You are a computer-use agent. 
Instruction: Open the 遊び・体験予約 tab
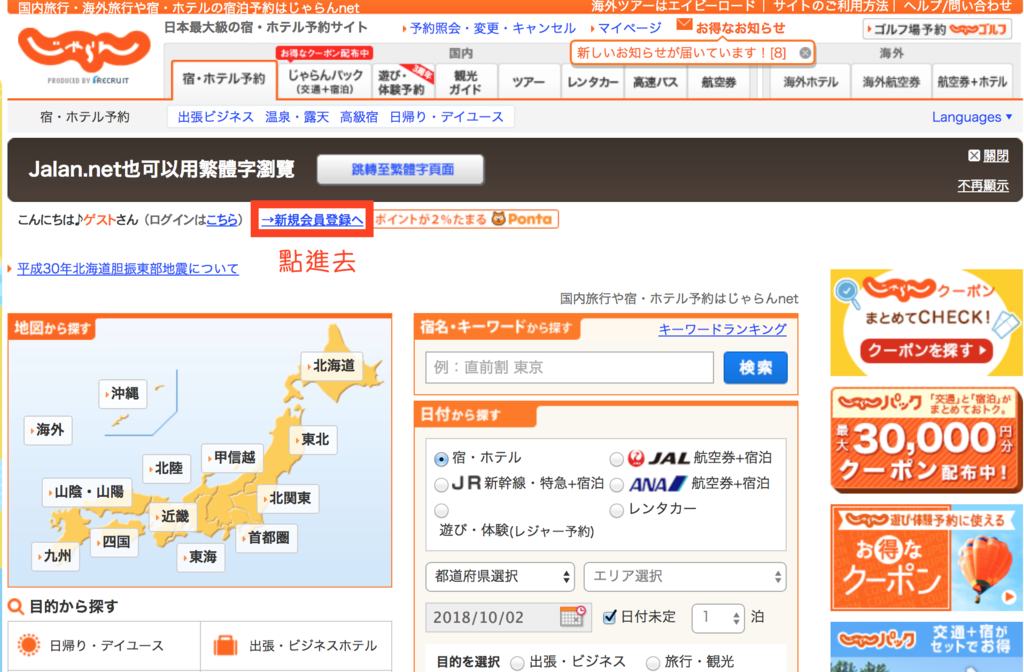coord(403,82)
